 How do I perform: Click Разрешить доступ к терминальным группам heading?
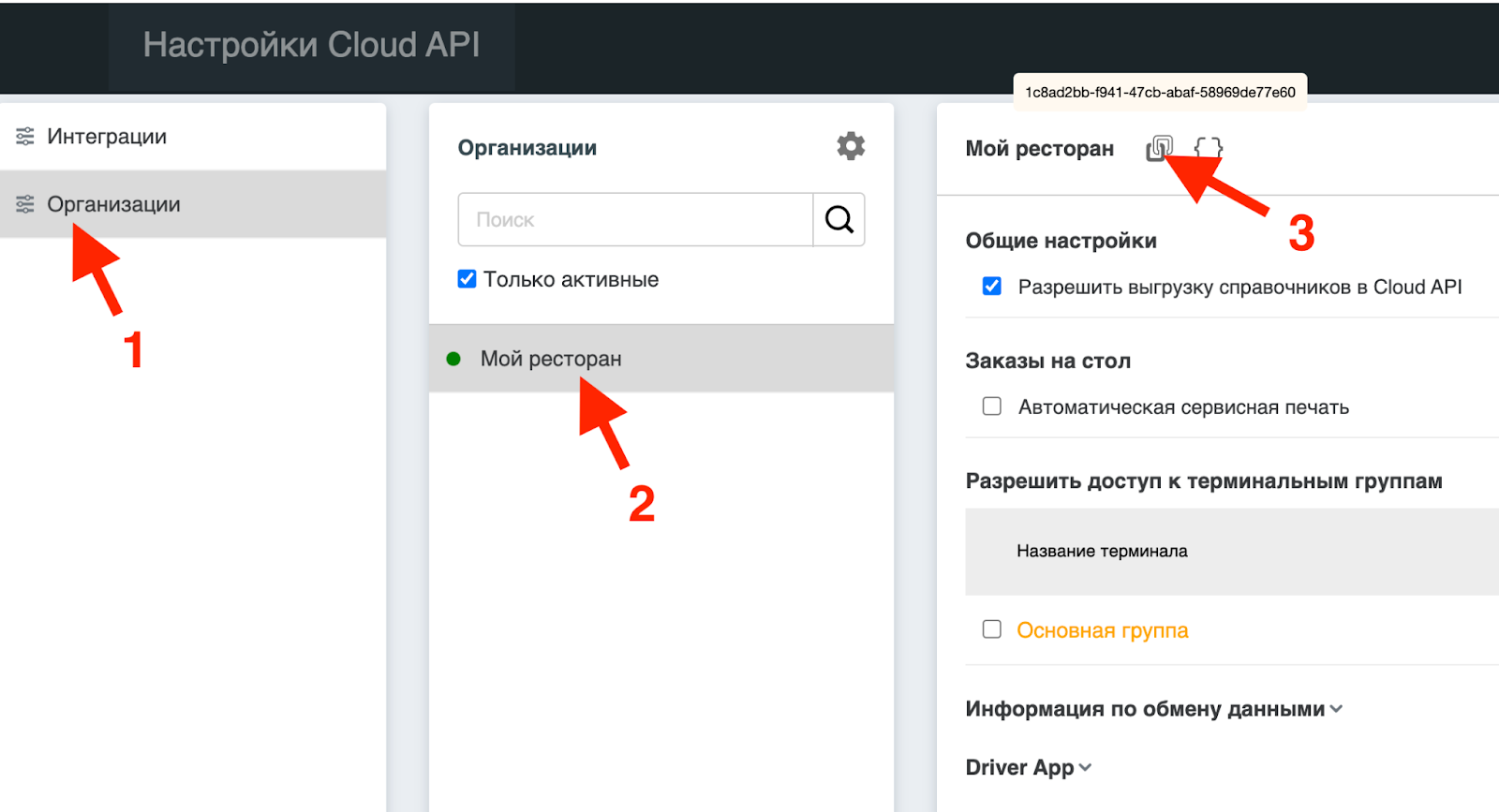coord(1204,481)
